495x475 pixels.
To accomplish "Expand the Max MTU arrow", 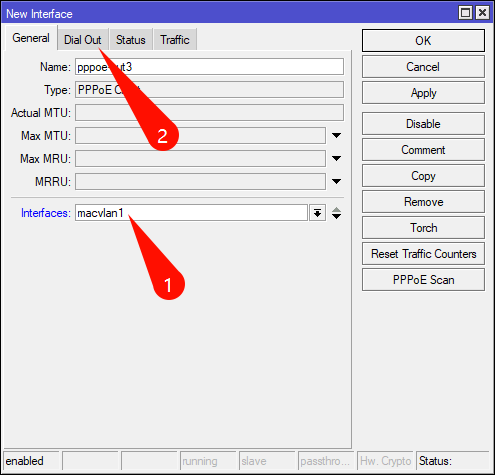I will pos(337,136).
